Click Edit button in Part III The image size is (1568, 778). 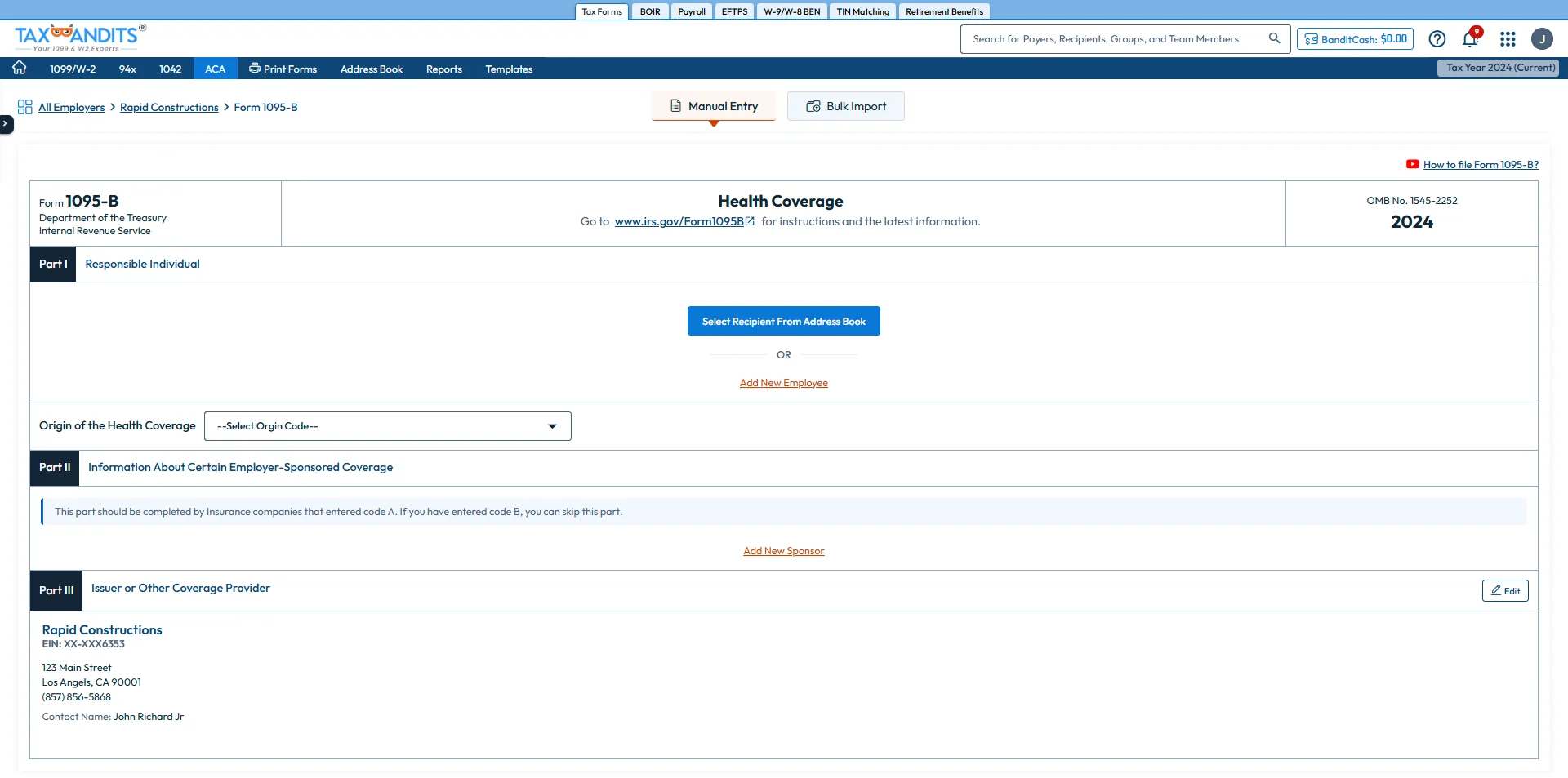tap(1505, 590)
